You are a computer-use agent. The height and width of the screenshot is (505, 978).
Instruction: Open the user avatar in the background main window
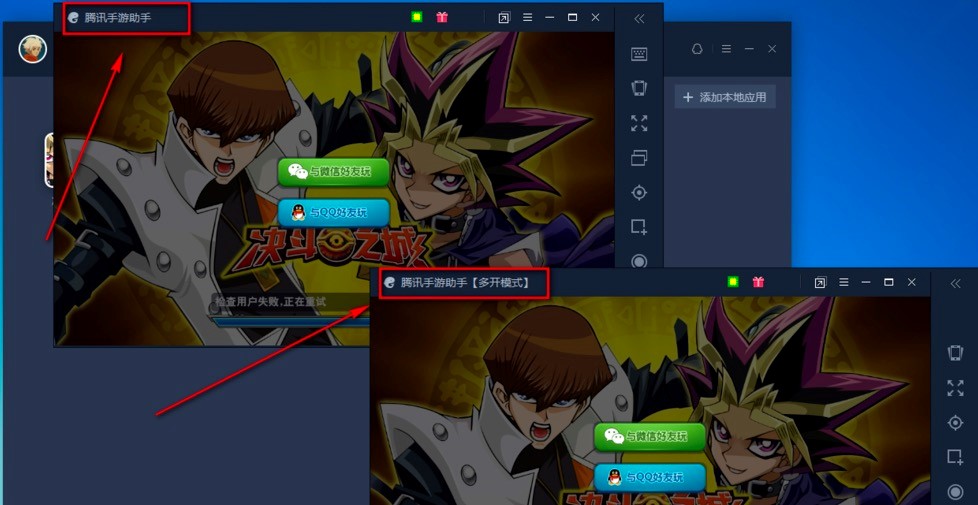(x=32, y=49)
